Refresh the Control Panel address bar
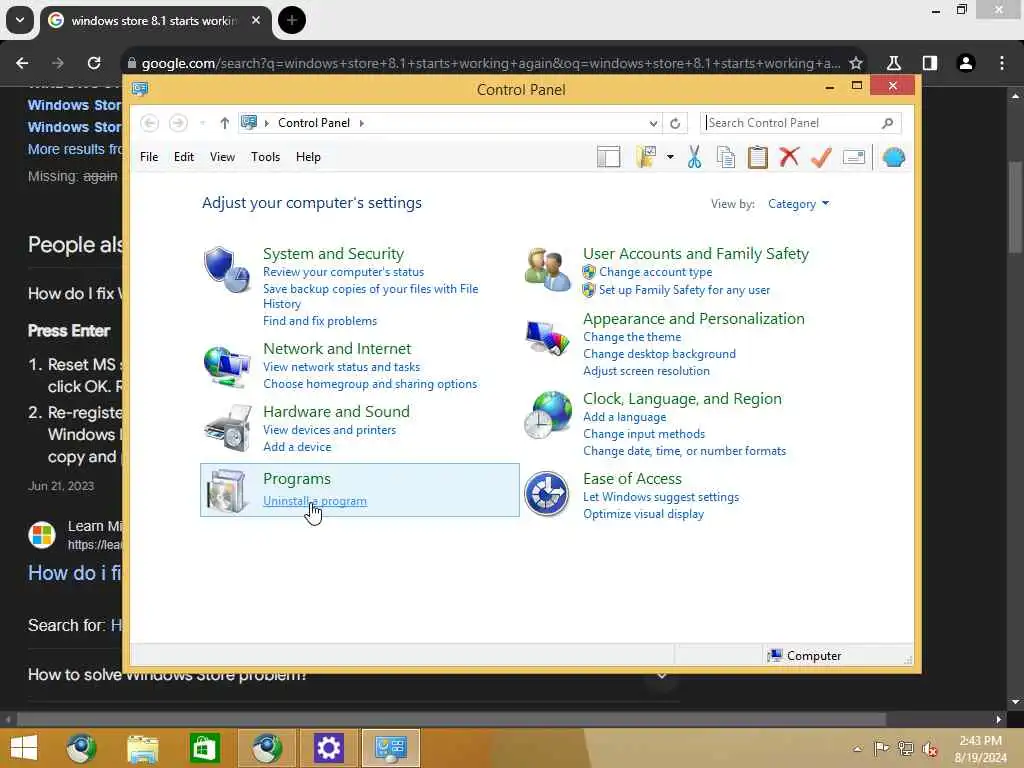 click(675, 123)
